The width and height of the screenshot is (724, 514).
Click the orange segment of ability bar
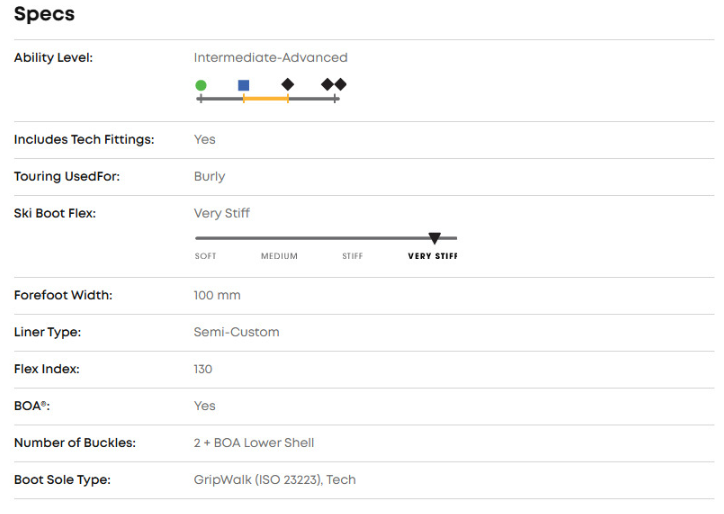pyautogui.click(x=266, y=99)
